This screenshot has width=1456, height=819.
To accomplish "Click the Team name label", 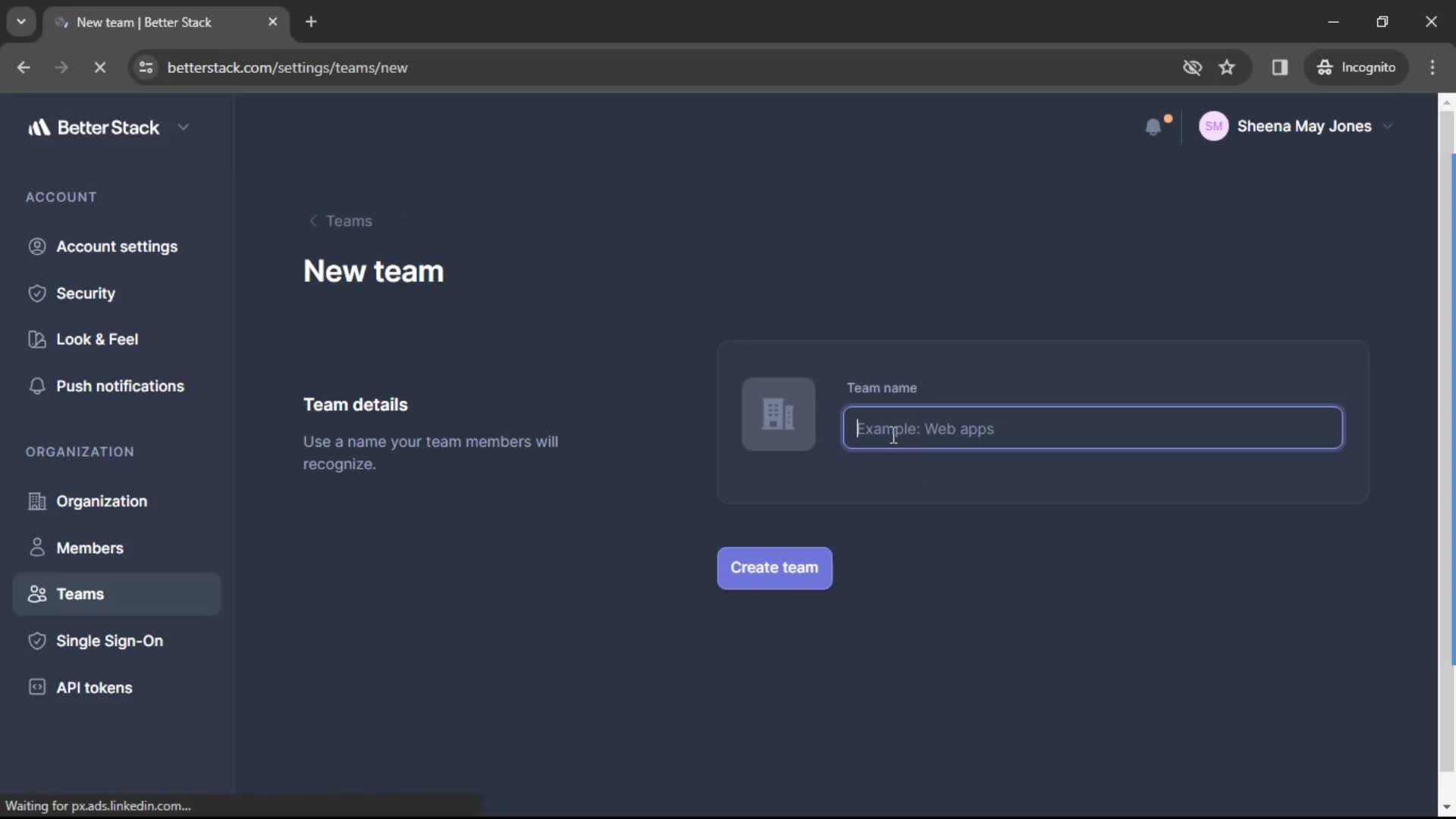I will [882, 388].
